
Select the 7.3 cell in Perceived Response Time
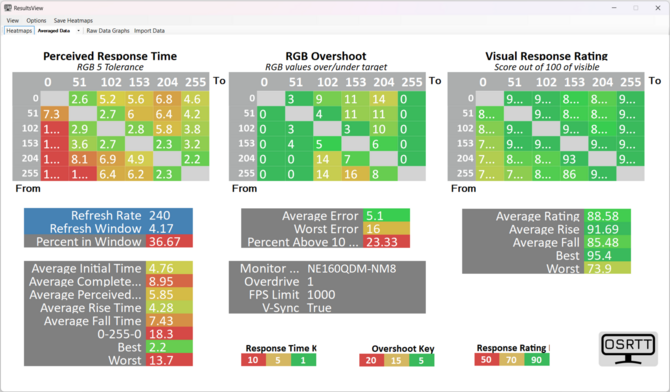[x=55, y=114]
